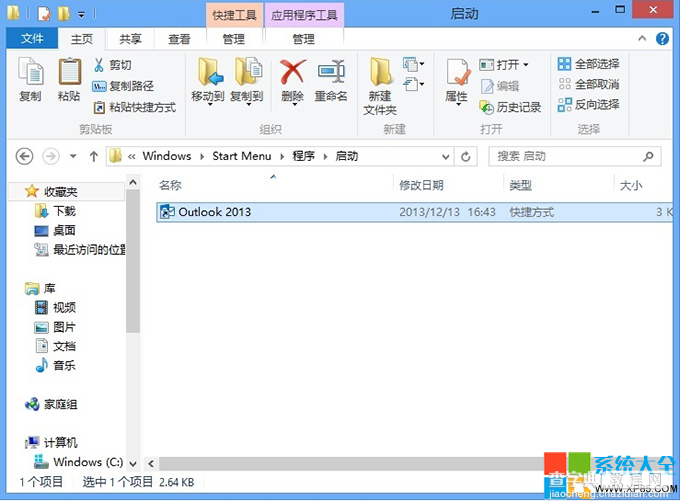Screen dimensions: 680x501
Task: Collapse the ribbon with the chevron
Action: (x=642, y=39)
